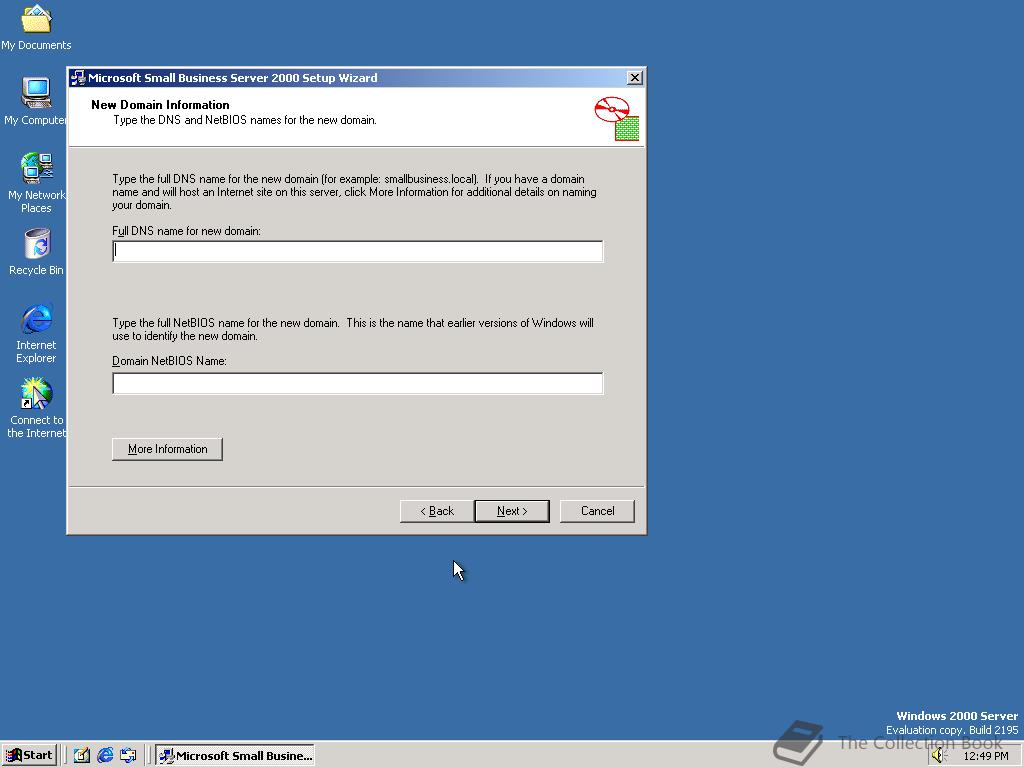Viewport: 1024px width, 768px height.
Task: Click the Microsoft Small Business taskbar button
Action: point(235,755)
